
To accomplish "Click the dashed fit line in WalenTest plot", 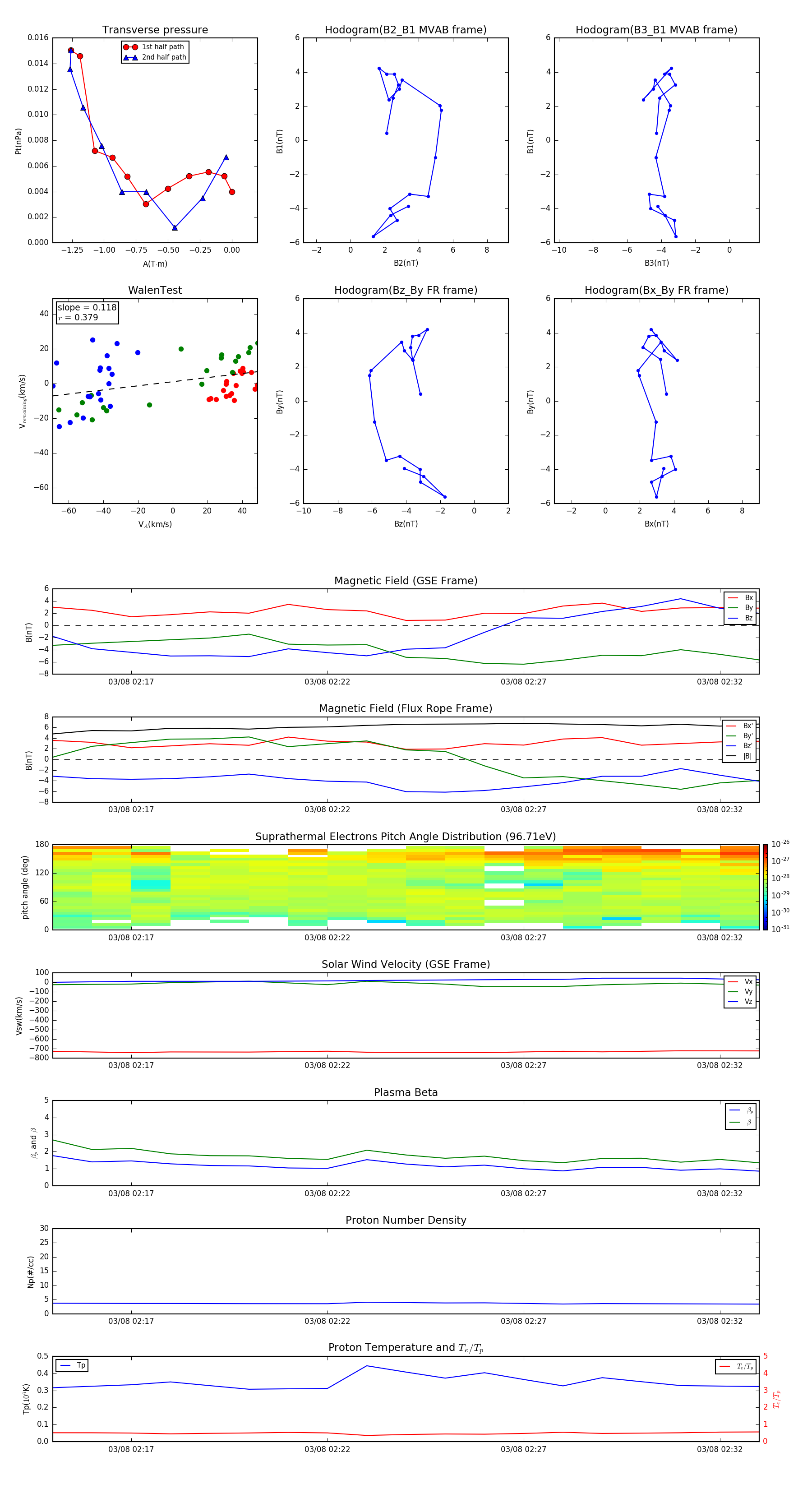I will [155, 384].
